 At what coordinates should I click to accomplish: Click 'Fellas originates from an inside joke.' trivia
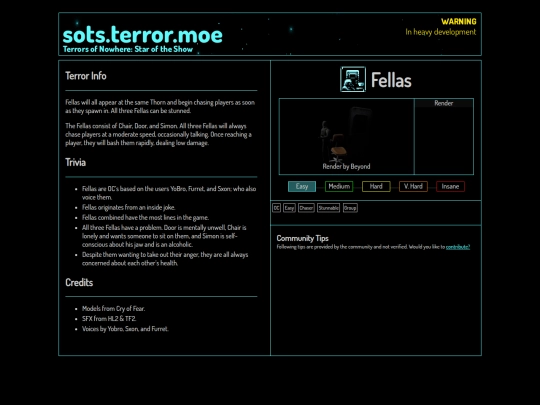128,207
